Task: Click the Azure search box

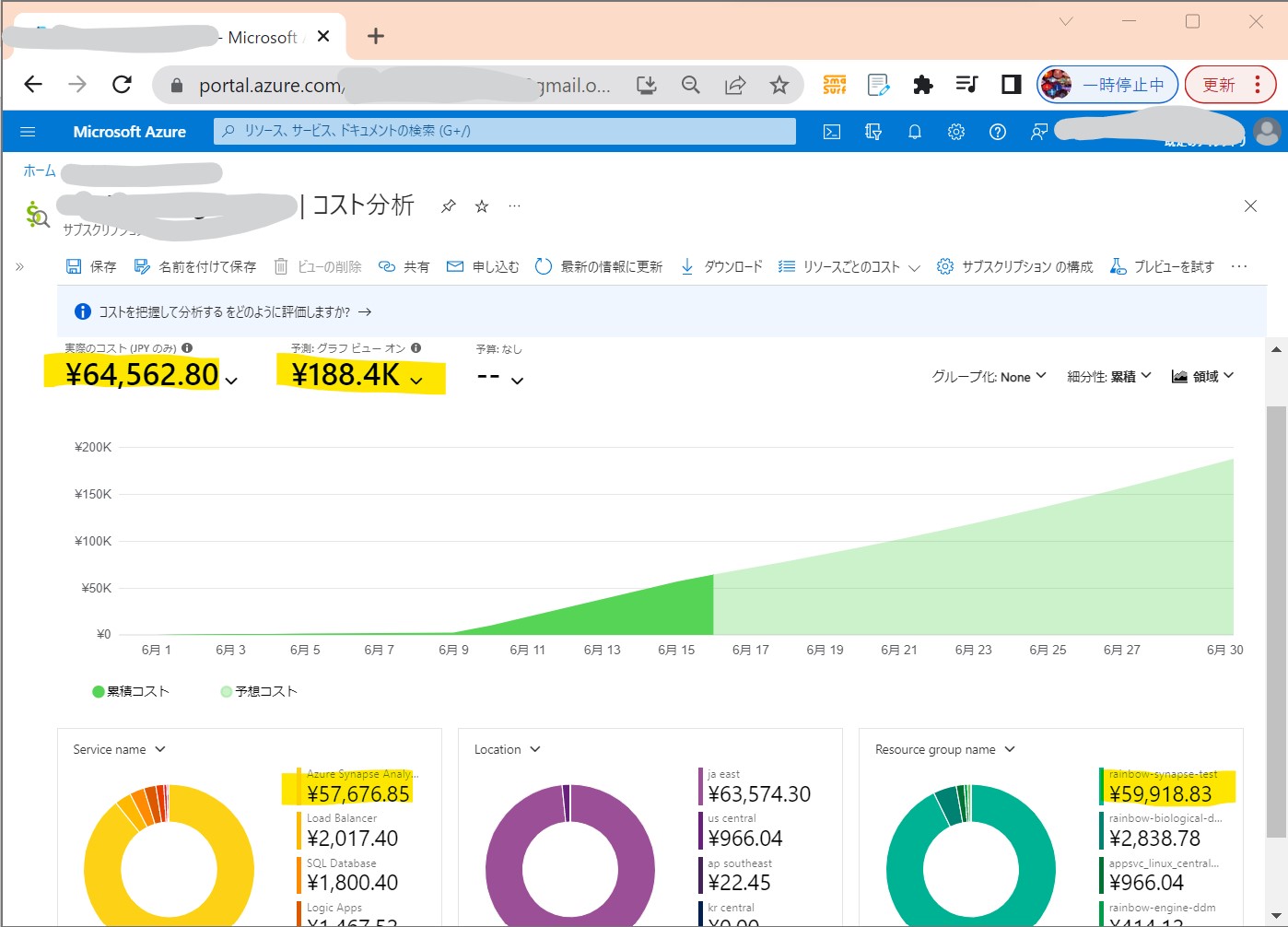Action: point(505,131)
